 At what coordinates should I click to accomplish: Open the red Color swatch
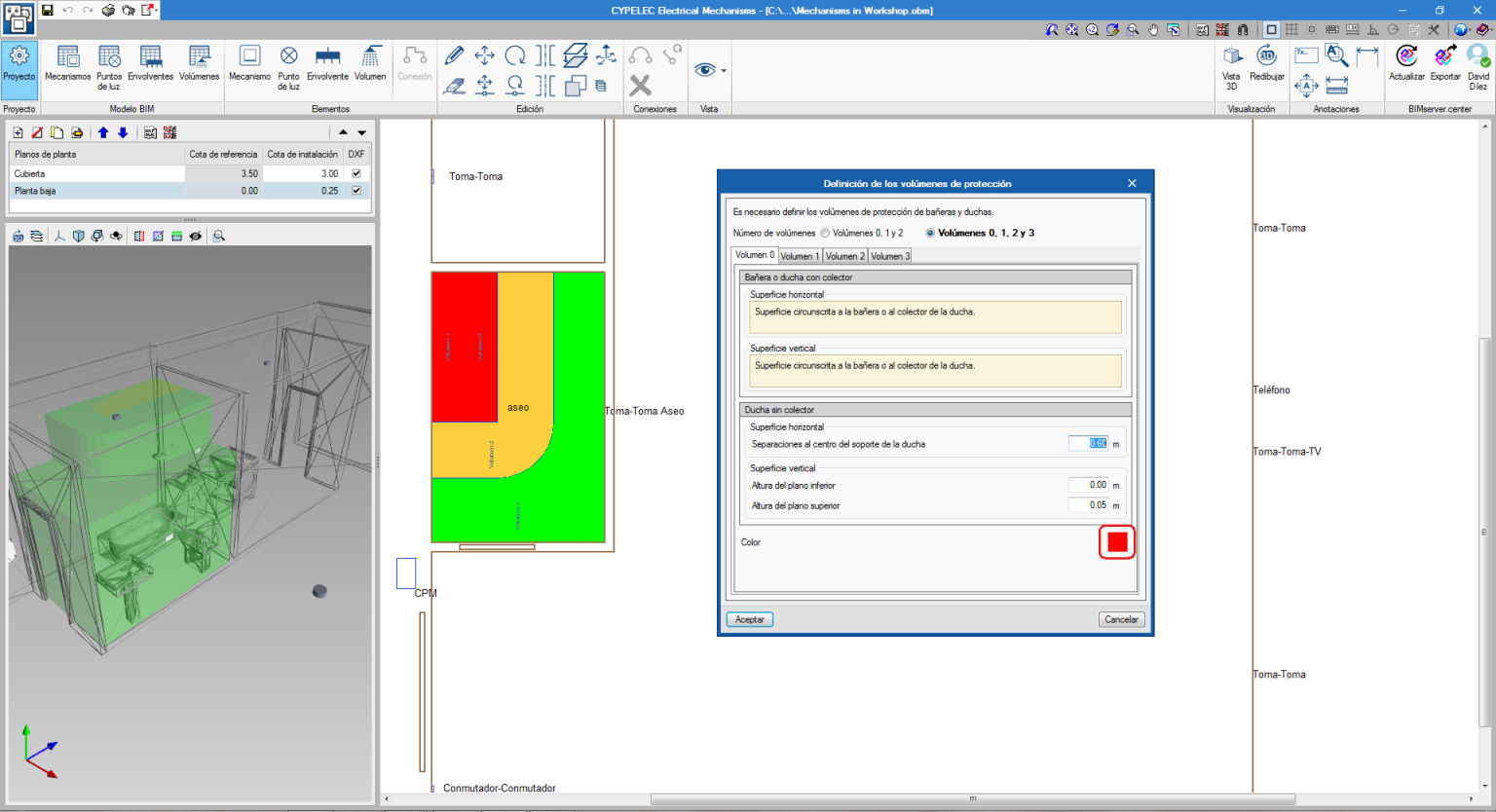point(1117,542)
